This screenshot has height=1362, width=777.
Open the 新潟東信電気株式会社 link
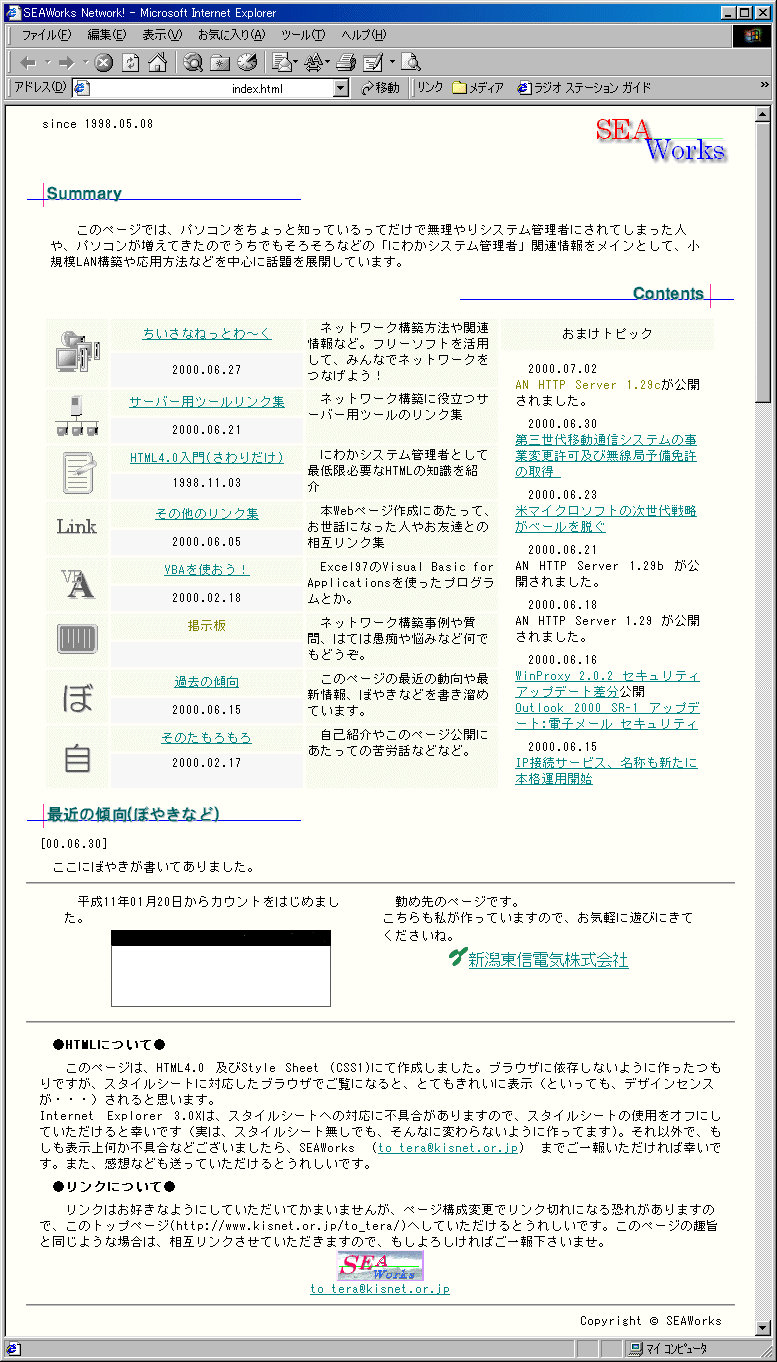click(x=548, y=960)
